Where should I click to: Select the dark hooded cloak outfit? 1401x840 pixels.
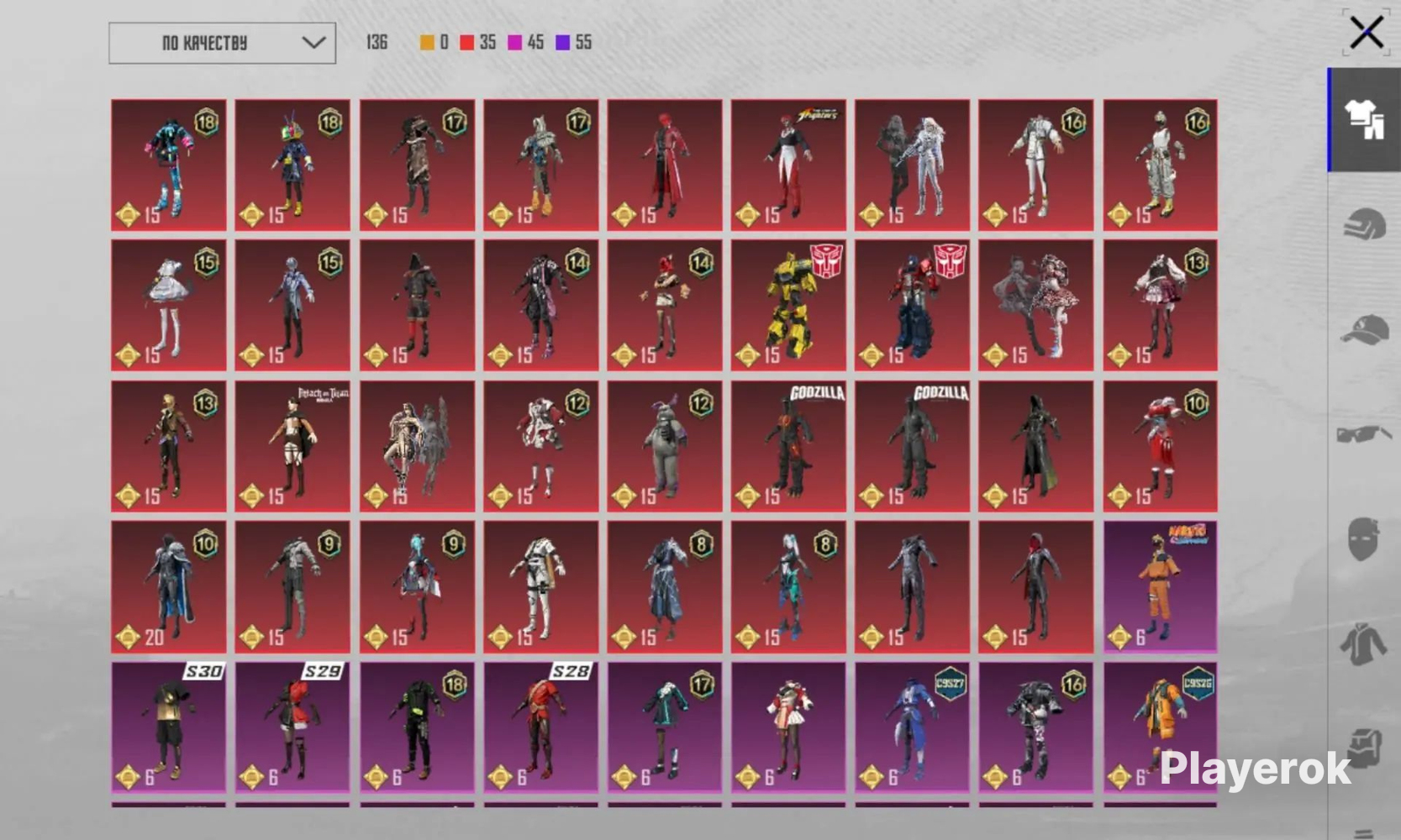pos(1036,446)
